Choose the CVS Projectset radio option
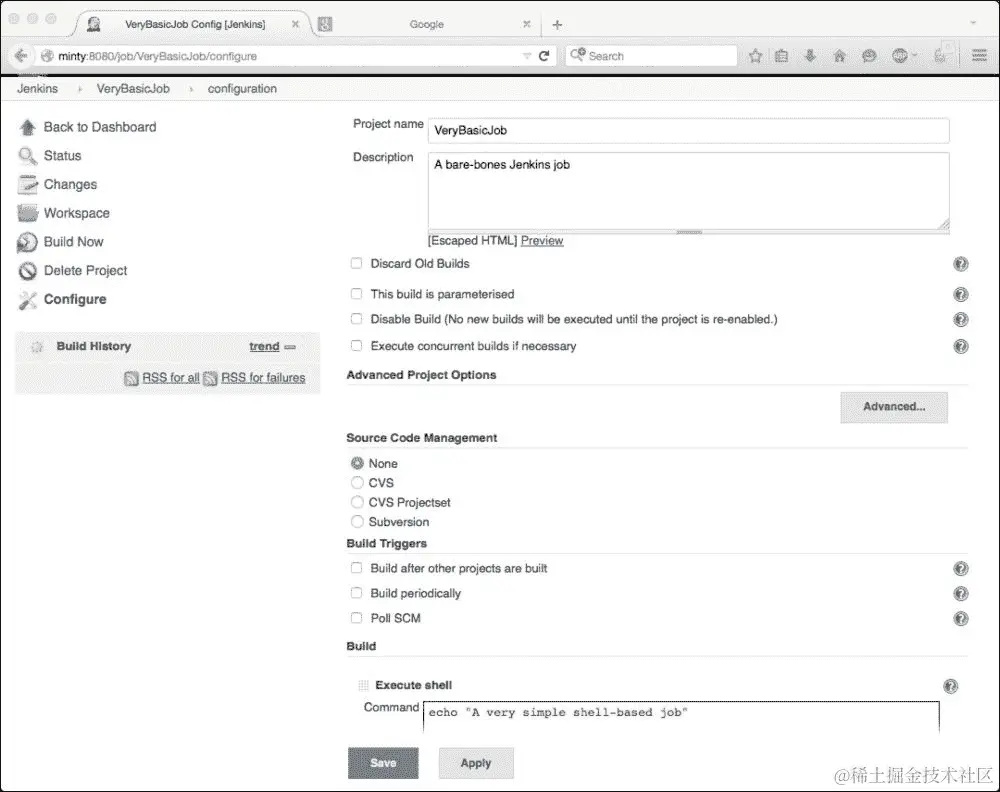Viewport: 1000px width, 792px height. point(357,502)
